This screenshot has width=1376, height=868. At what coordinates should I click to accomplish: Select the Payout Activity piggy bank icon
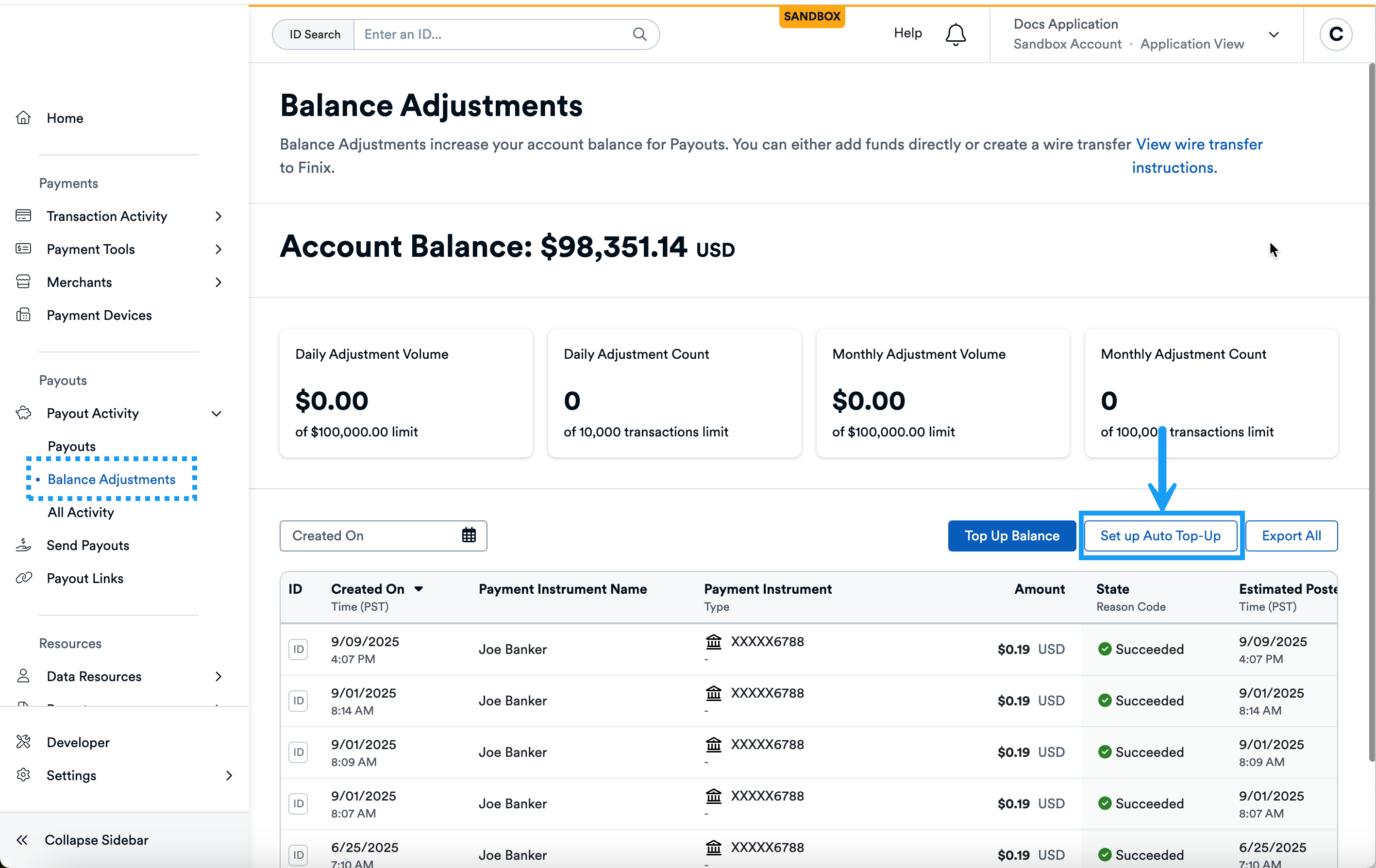[23, 413]
